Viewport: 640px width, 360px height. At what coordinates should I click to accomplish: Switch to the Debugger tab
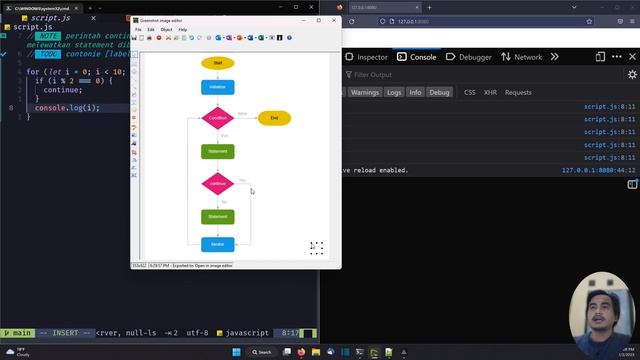click(469, 57)
